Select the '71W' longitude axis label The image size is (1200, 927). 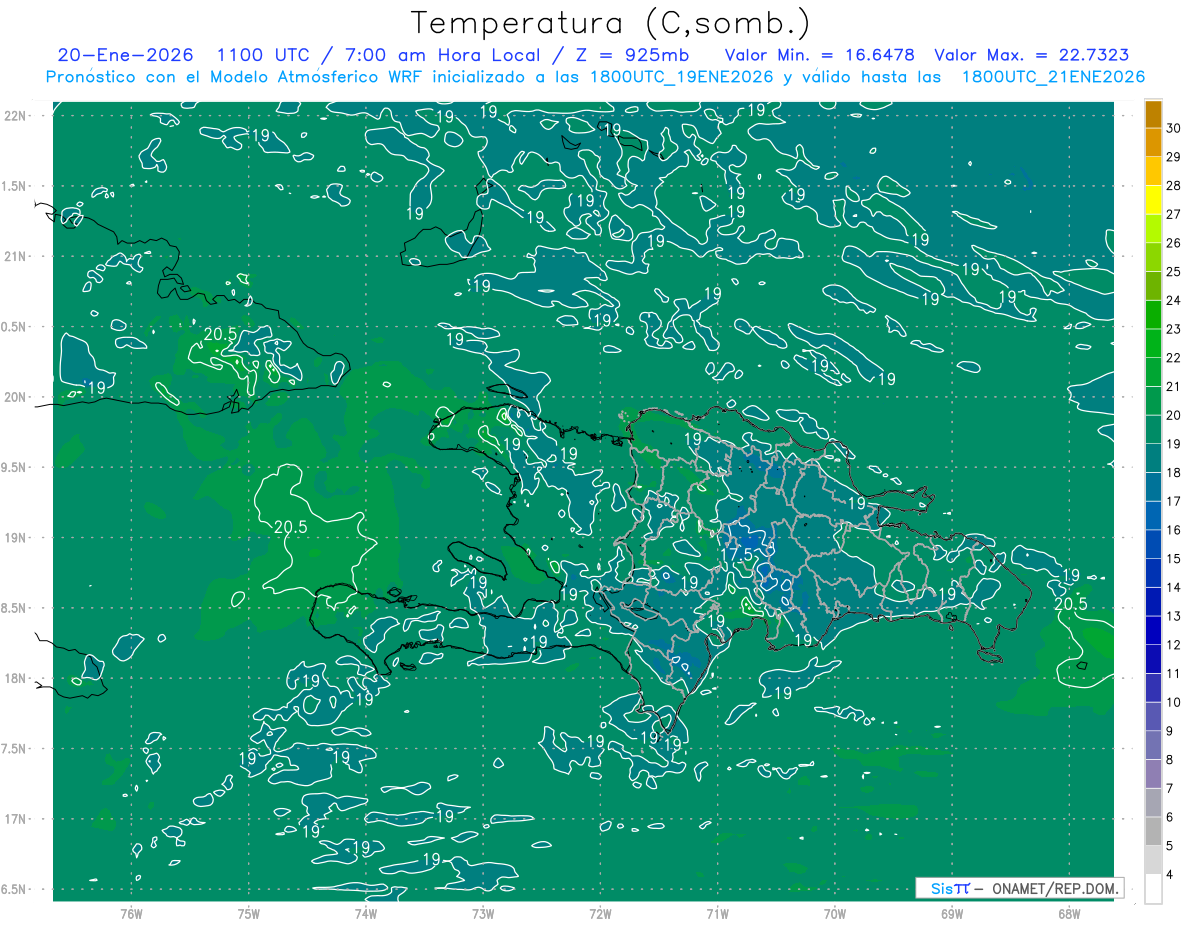click(x=717, y=914)
